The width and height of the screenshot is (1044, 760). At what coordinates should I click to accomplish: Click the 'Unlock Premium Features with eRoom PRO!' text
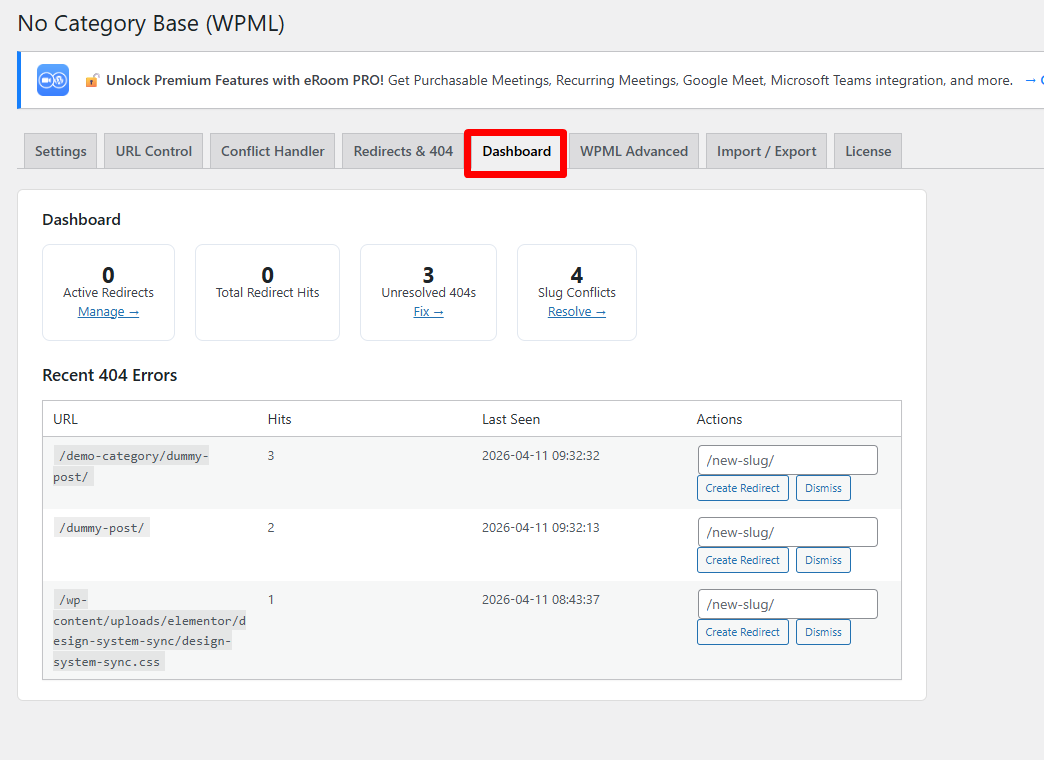[245, 80]
